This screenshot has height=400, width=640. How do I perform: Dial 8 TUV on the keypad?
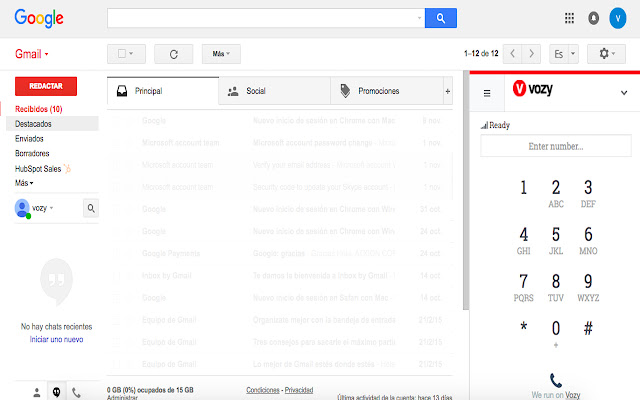(x=556, y=287)
